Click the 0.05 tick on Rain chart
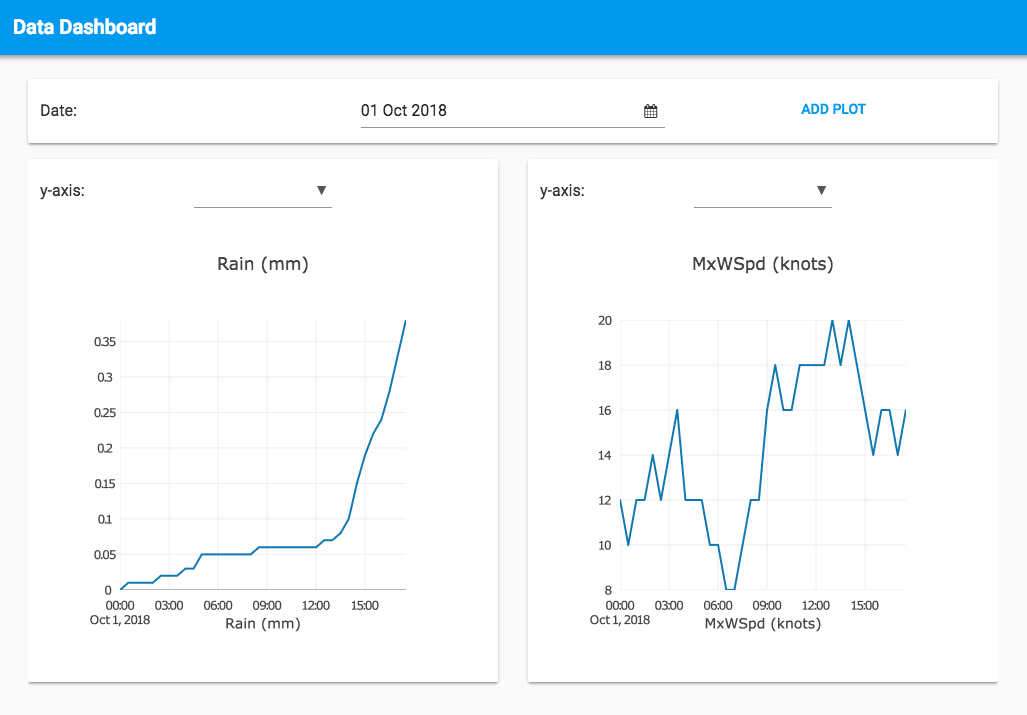 coord(103,554)
